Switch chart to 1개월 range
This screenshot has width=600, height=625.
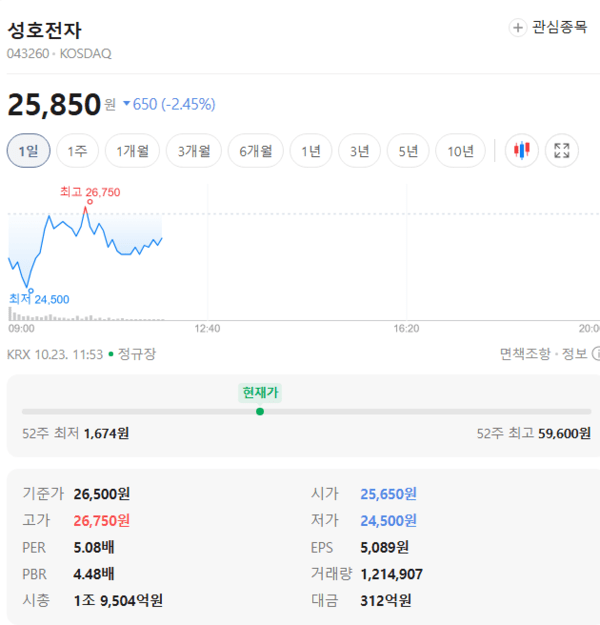132,151
